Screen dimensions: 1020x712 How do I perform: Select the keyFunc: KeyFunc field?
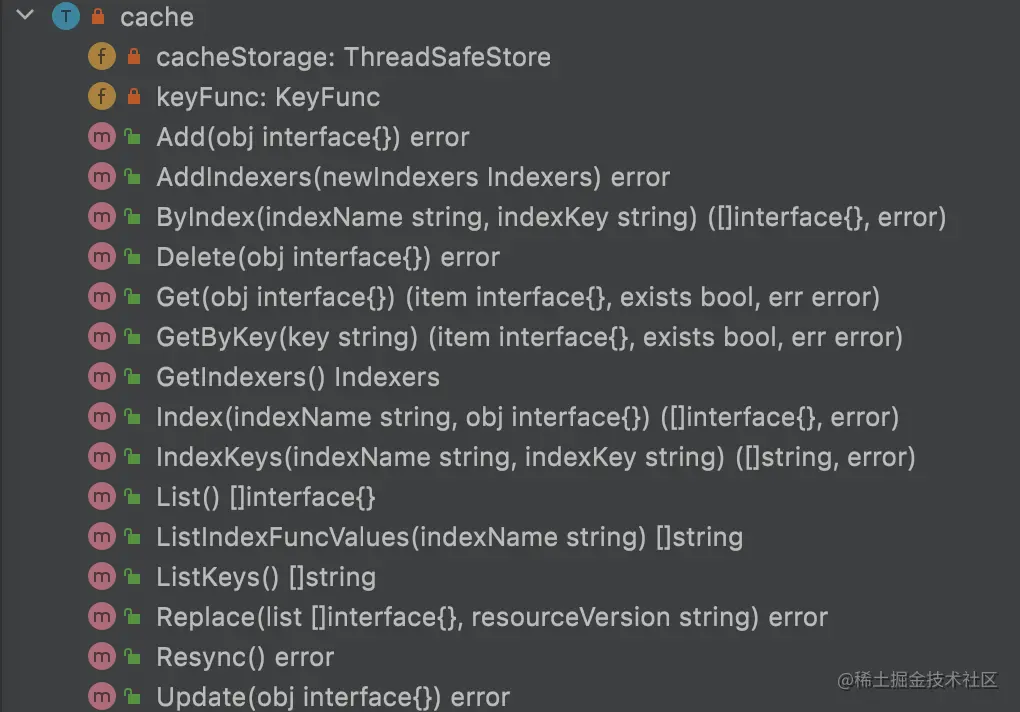(268, 97)
